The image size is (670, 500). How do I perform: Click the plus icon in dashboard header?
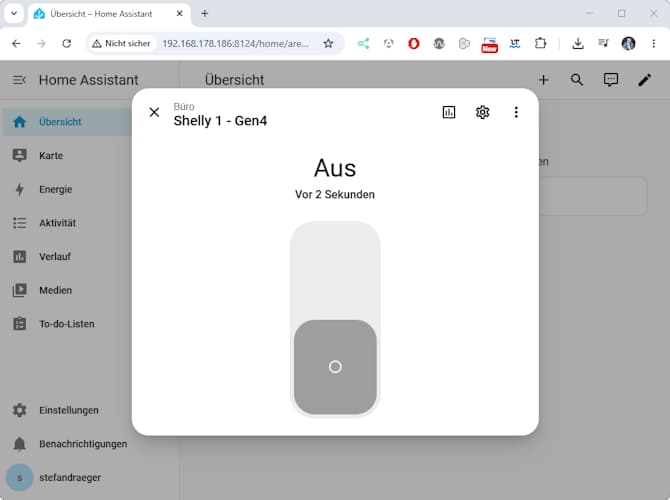click(x=543, y=80)
